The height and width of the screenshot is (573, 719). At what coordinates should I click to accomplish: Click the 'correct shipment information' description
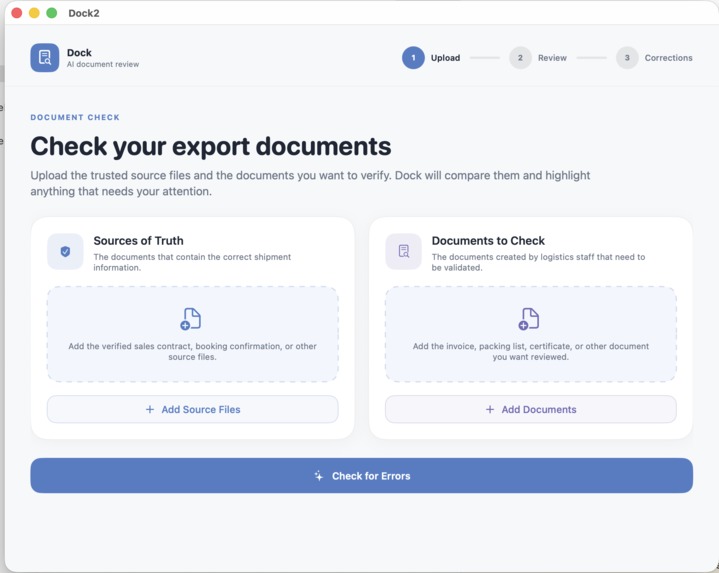[x=192, y=262]
